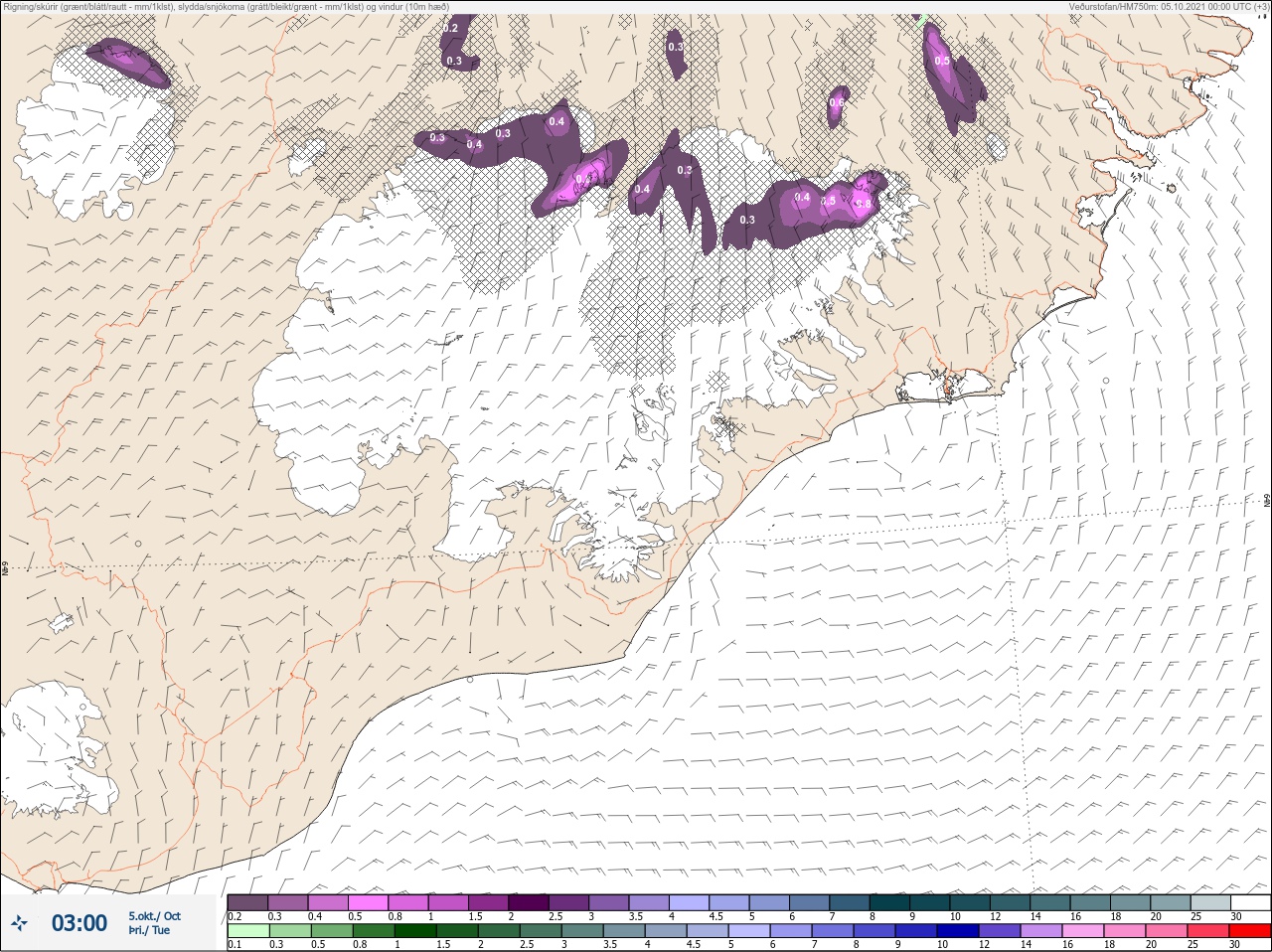Select the 0.5 bright pink swatch in upper legend

pos(368,902)
